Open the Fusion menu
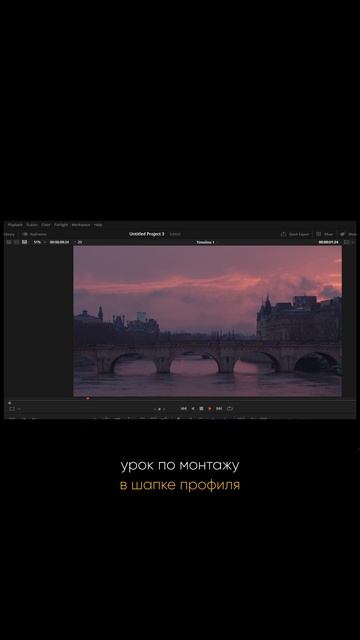The height and width of the screenshot is (640, 360). (x=32, y=225)
